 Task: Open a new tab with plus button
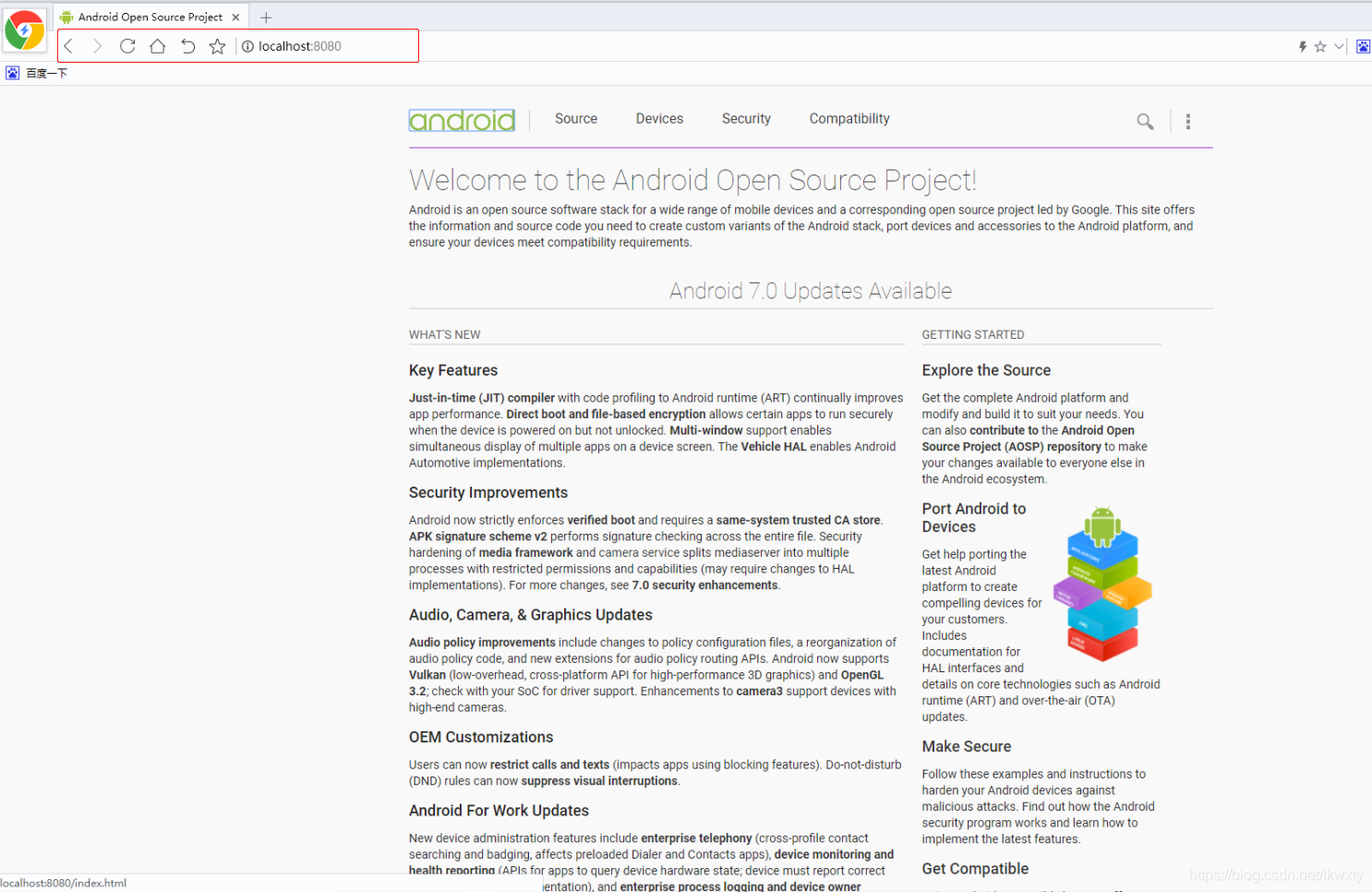click(x=266, y=18)
